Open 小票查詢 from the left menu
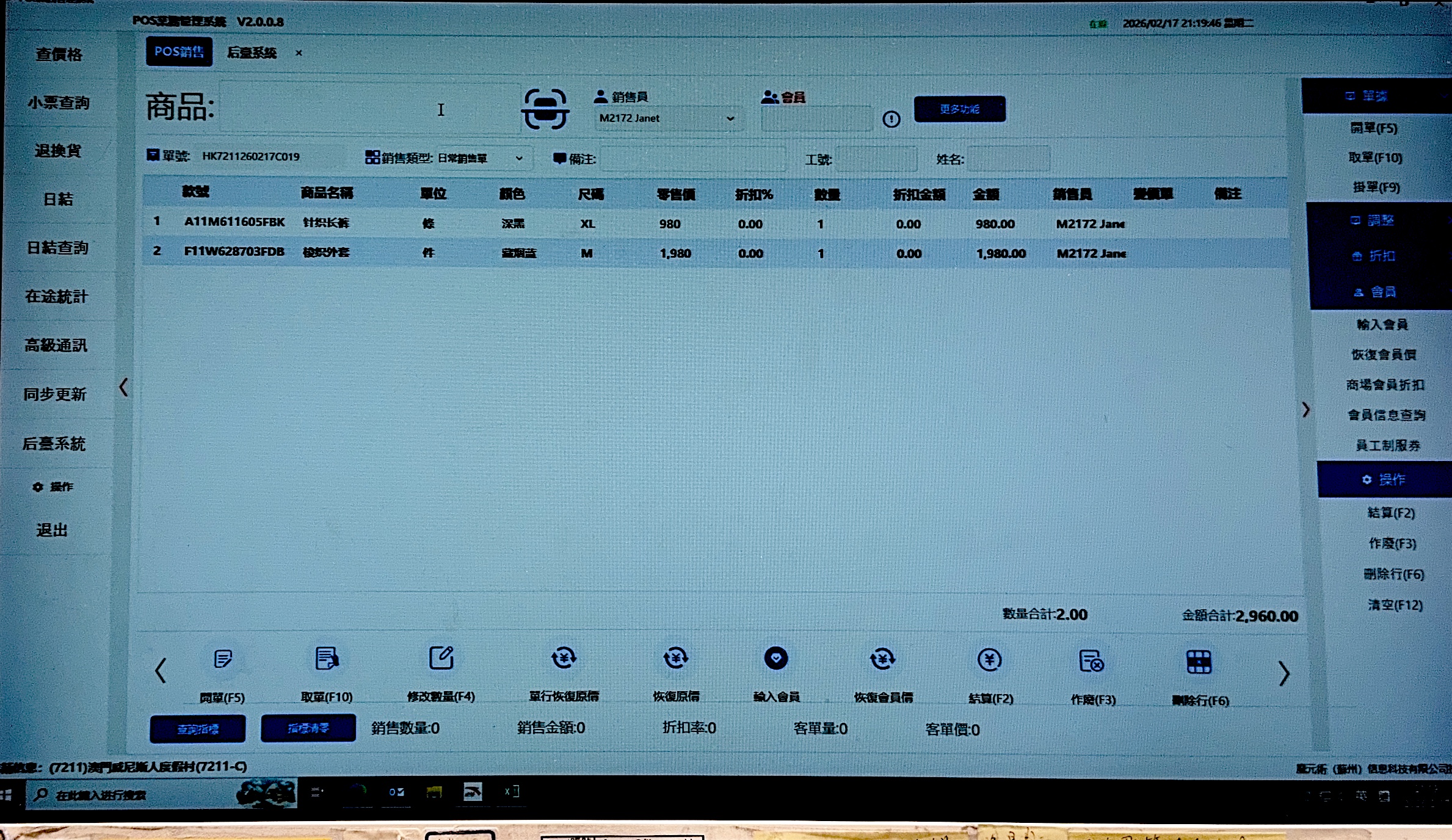Image resolution: width=1452 pixels, height=840 pixels. click(x=59, y=103)
